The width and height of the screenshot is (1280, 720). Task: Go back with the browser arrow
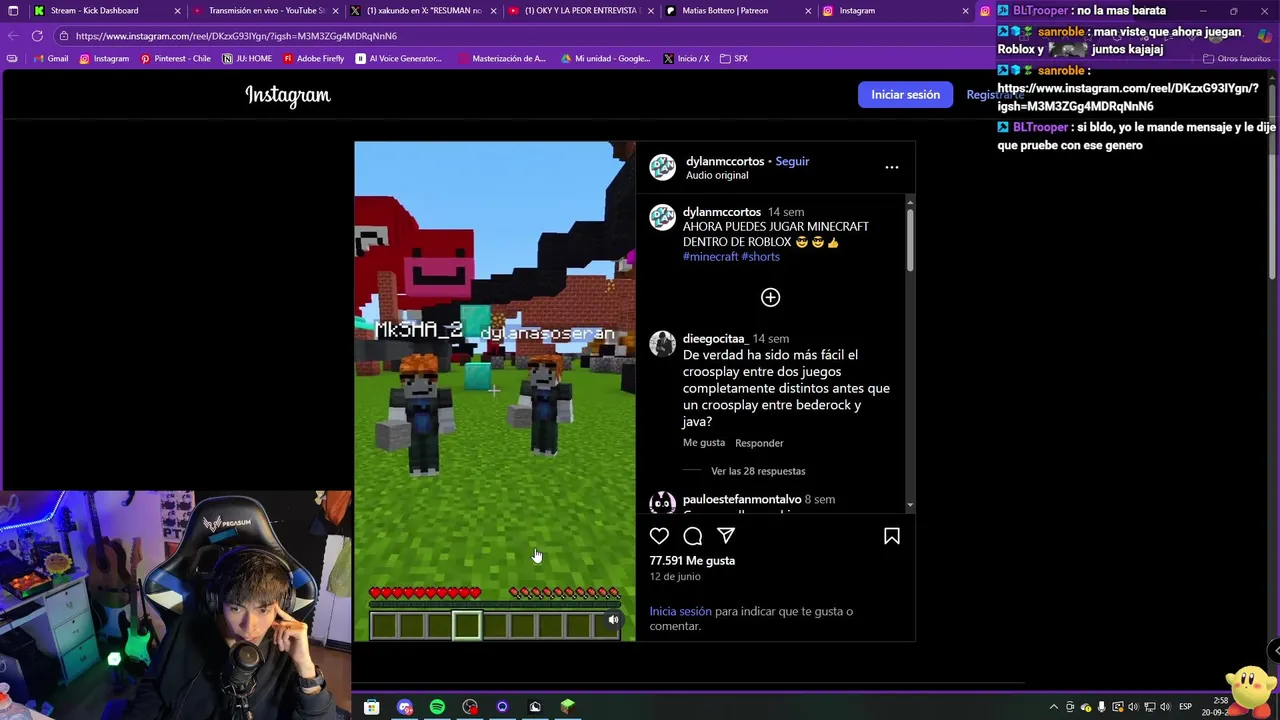click(12, 36)
